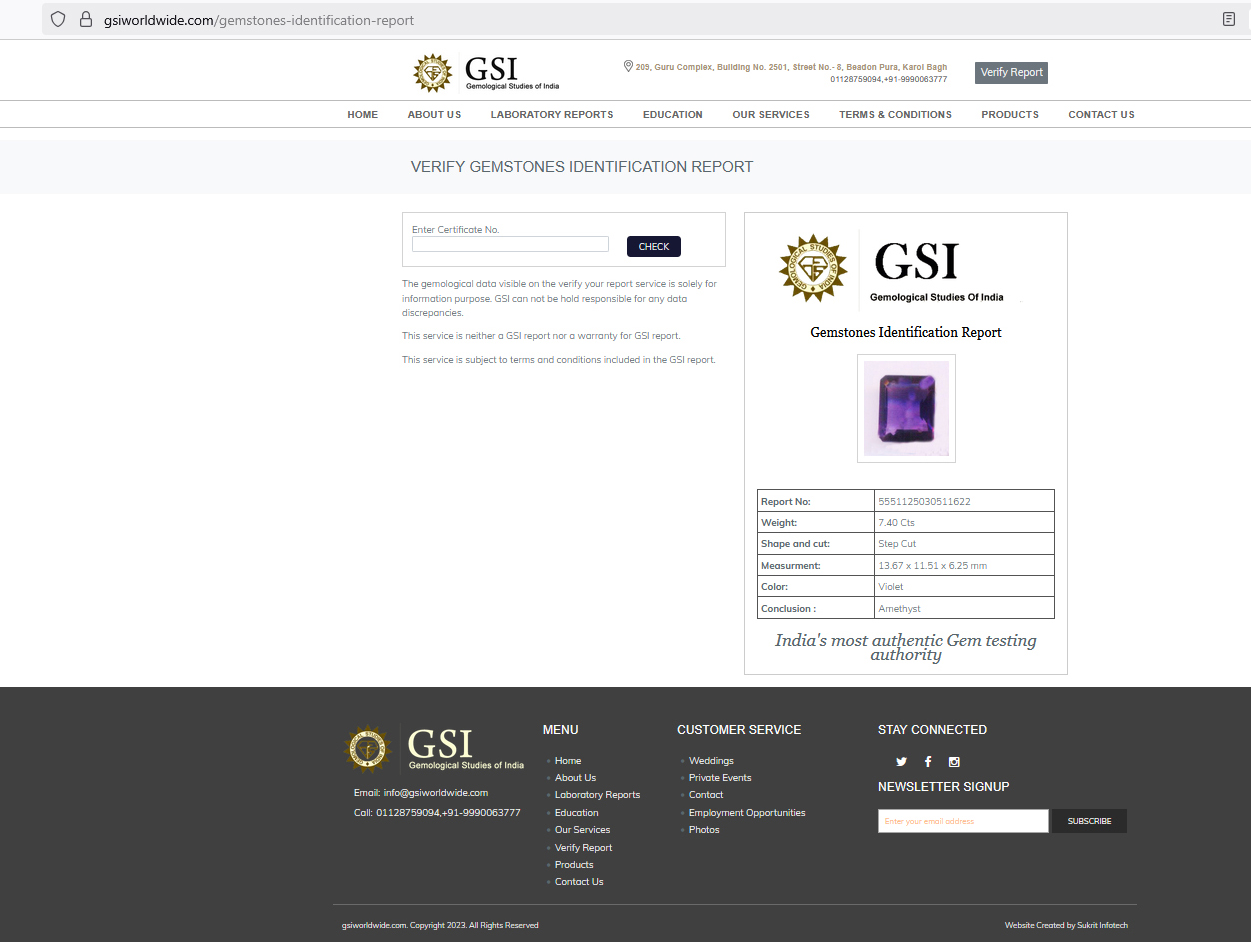The width and height of the screenshot is (1251, 942).
Task: Select the 7.40 Cts weight value
Action: point(896,523)
